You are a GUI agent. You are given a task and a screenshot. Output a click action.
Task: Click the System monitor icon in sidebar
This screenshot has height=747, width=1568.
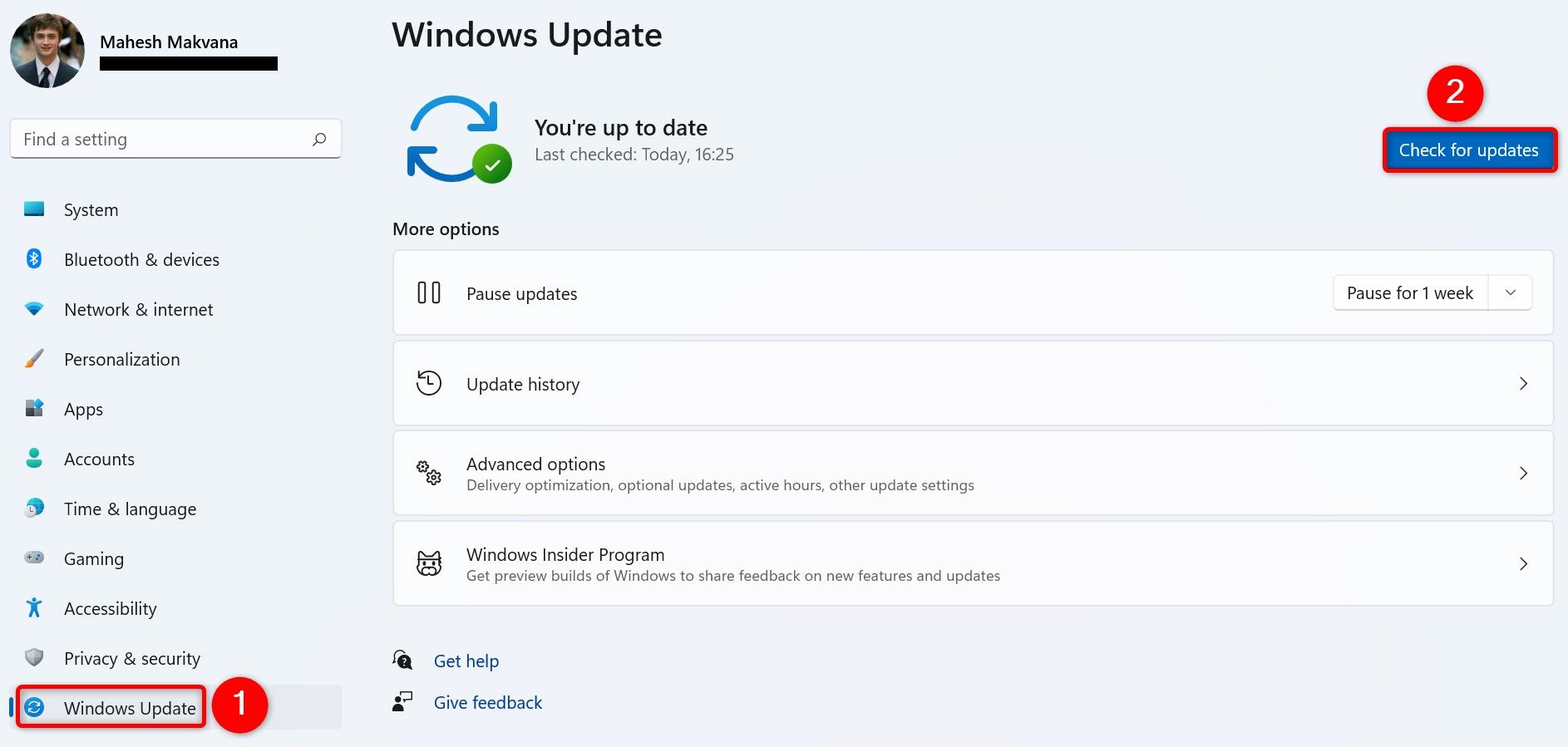coord(34,209)
